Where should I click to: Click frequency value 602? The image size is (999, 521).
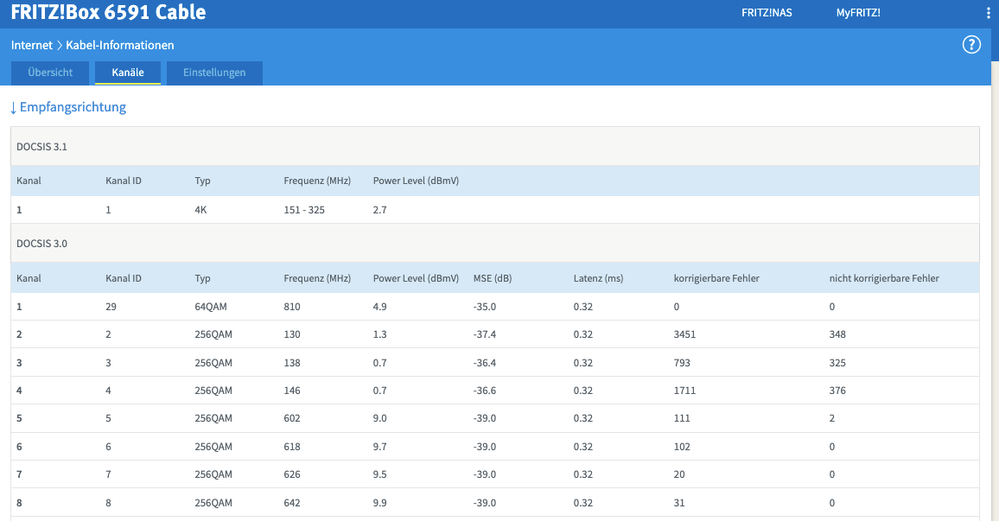pyautogui.click(x=292, y=418)
